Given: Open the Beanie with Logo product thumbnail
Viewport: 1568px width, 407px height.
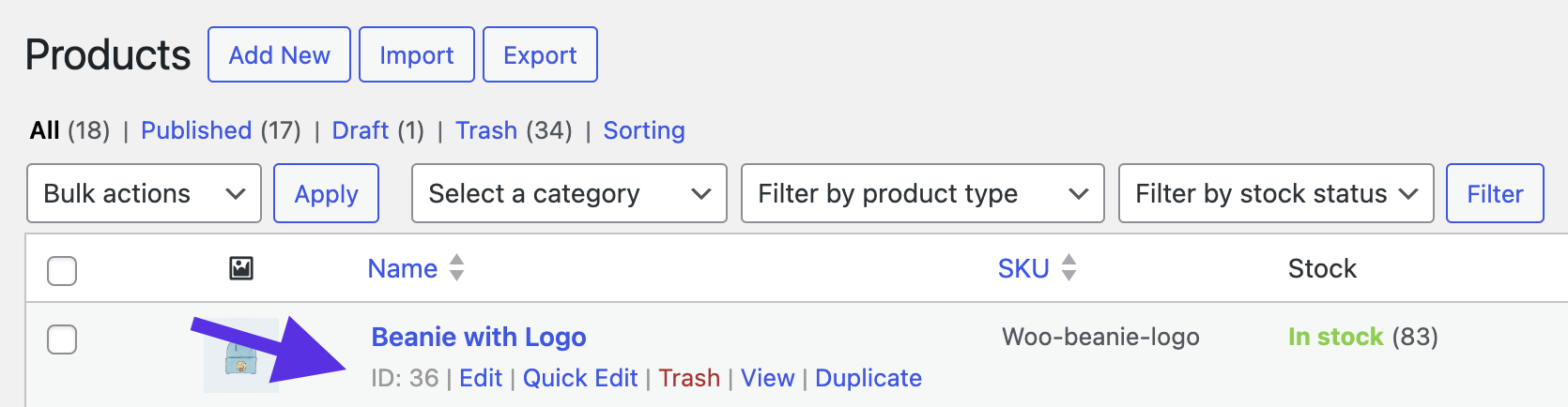Looking at the screenshot, I should (240, 357).
